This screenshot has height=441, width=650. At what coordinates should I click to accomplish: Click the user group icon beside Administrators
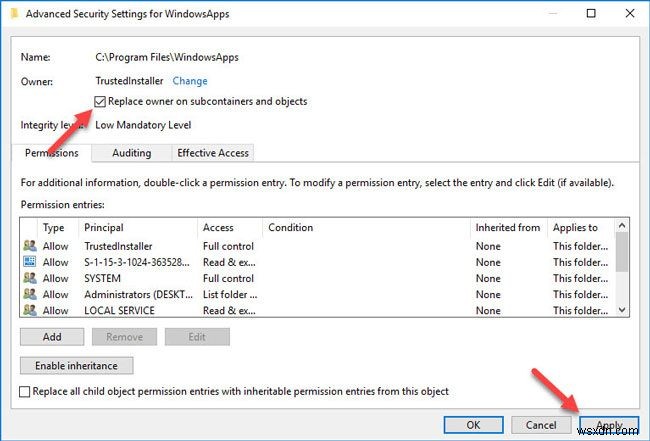30,294
